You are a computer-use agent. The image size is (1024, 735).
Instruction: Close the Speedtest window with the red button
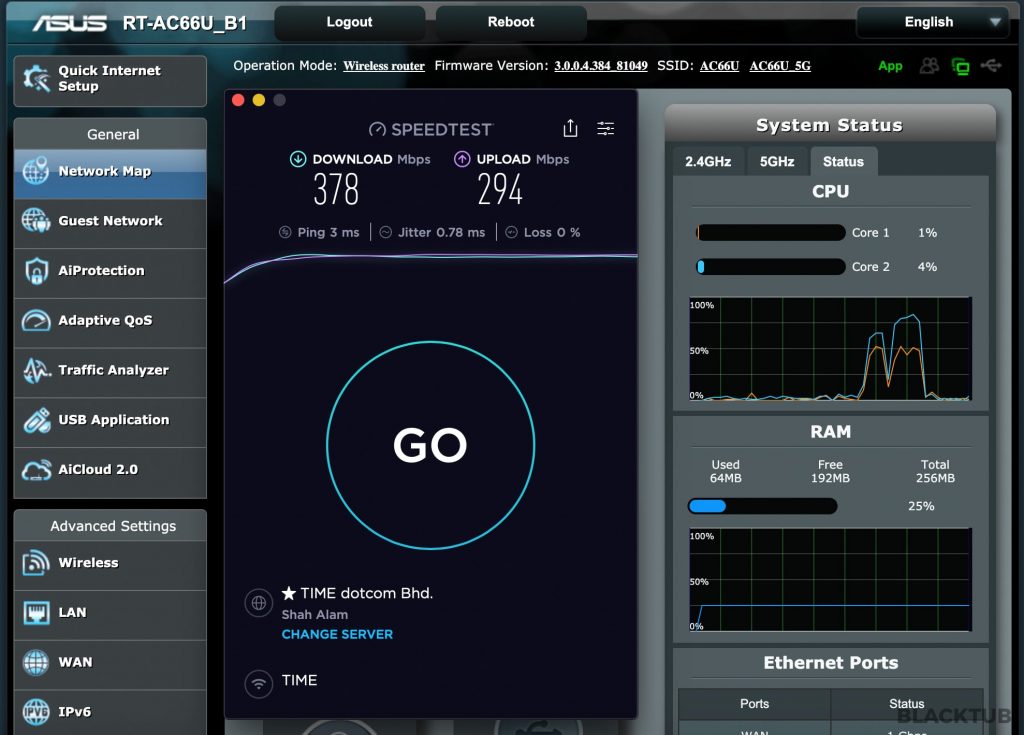238,100
